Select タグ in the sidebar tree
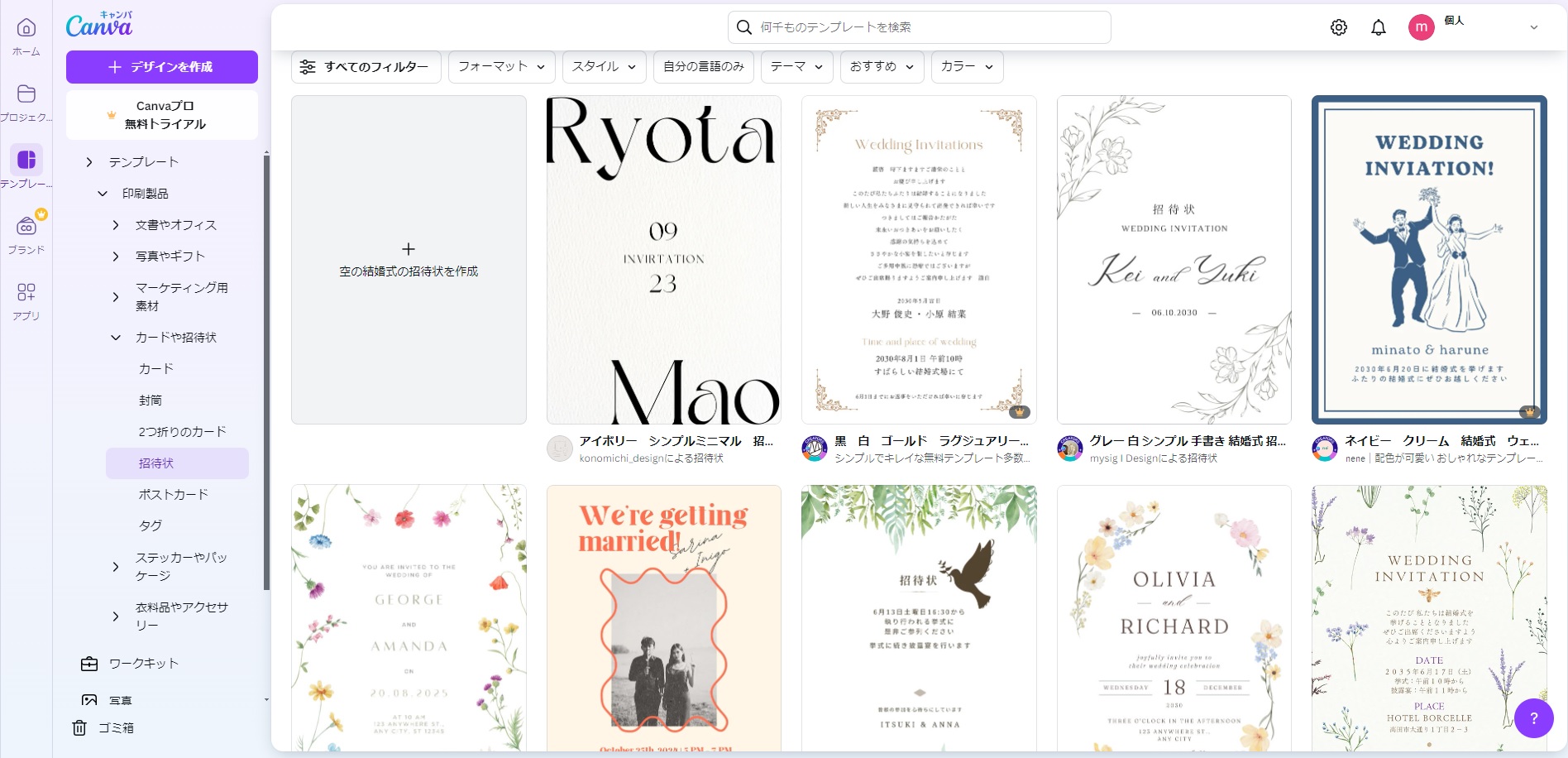The image size is (1568, 758). pos(151,526)
